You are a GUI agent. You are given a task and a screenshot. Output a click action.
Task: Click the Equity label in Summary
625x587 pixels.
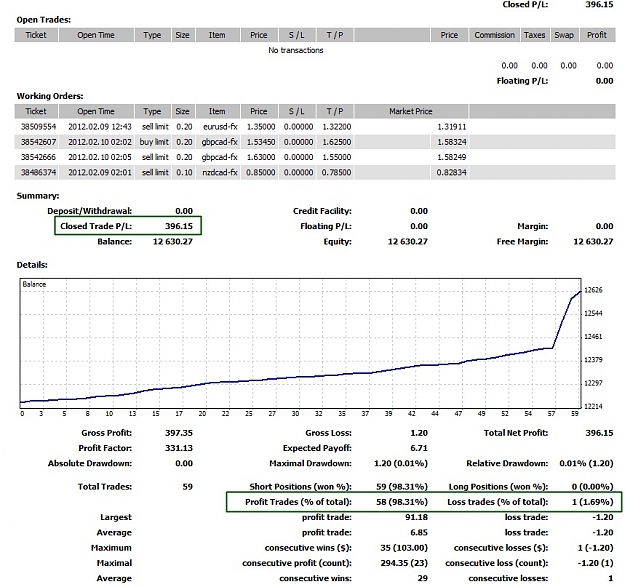pos(338,241)
